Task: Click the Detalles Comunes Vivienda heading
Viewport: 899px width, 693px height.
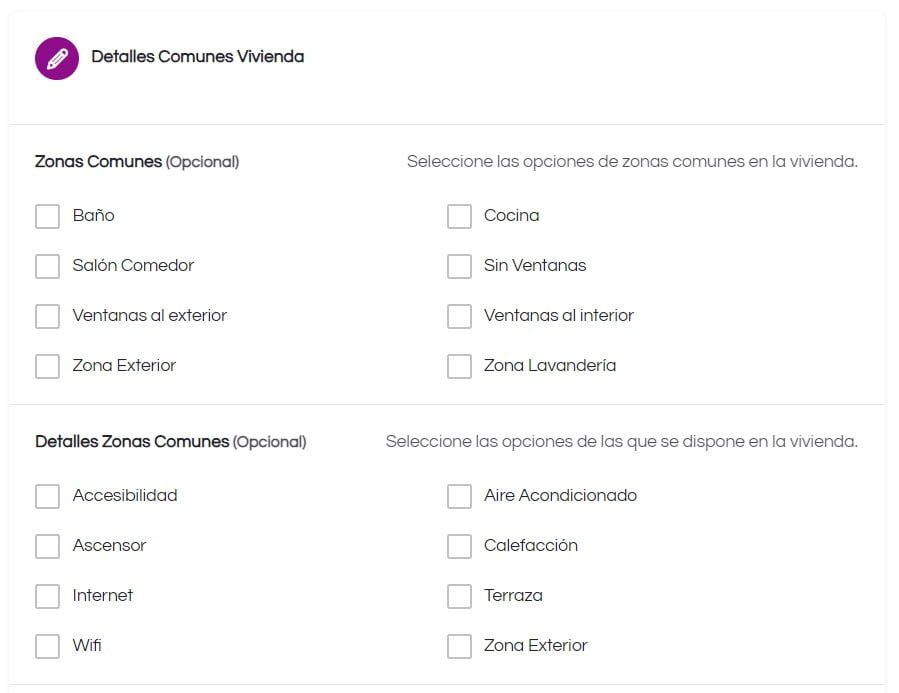Action: (x=198, y=57)
